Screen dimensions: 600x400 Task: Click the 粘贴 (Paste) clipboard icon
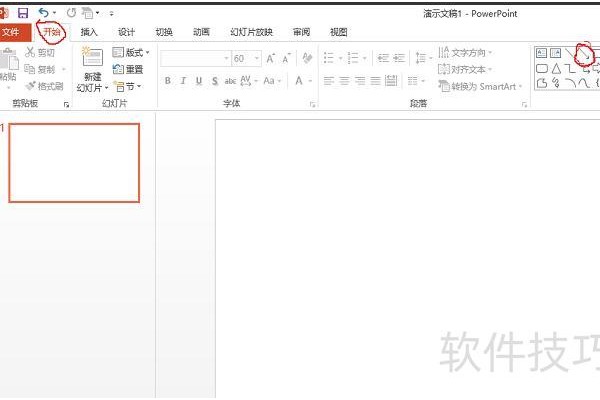[8, 60]
